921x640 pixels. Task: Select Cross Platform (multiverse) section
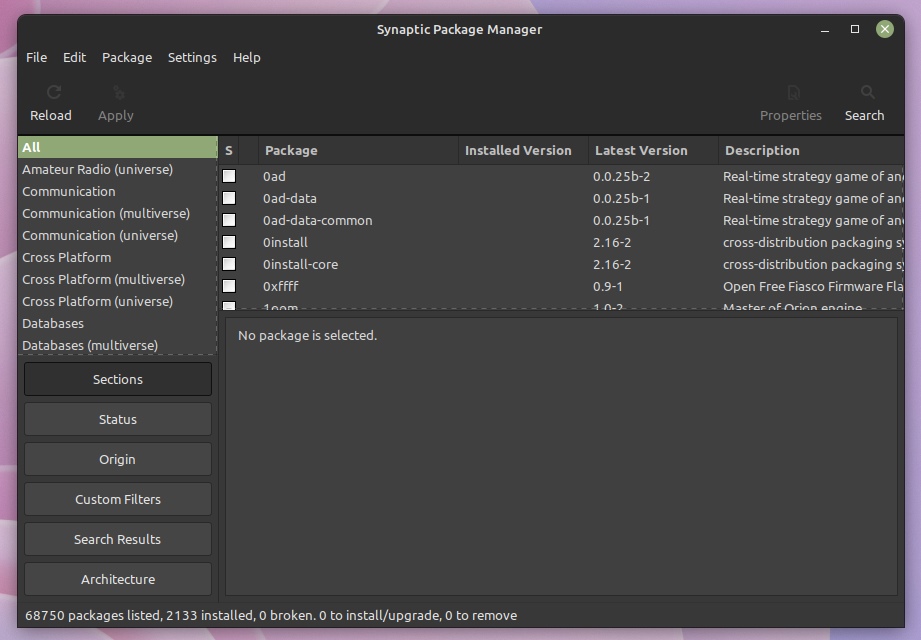coord(117,279)
